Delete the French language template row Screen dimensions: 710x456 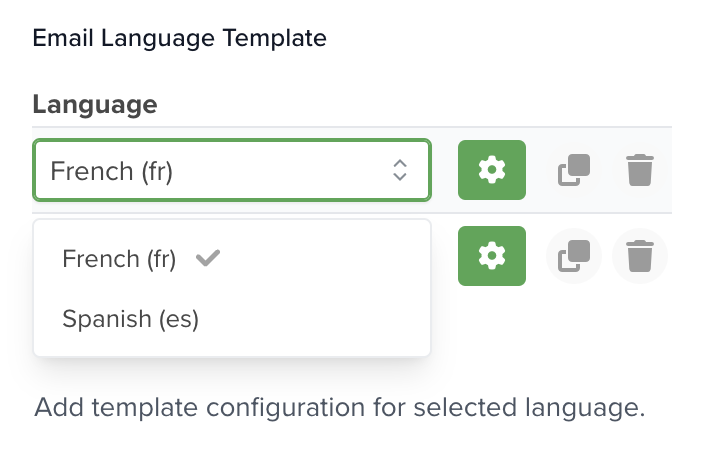tap(640, 170)
